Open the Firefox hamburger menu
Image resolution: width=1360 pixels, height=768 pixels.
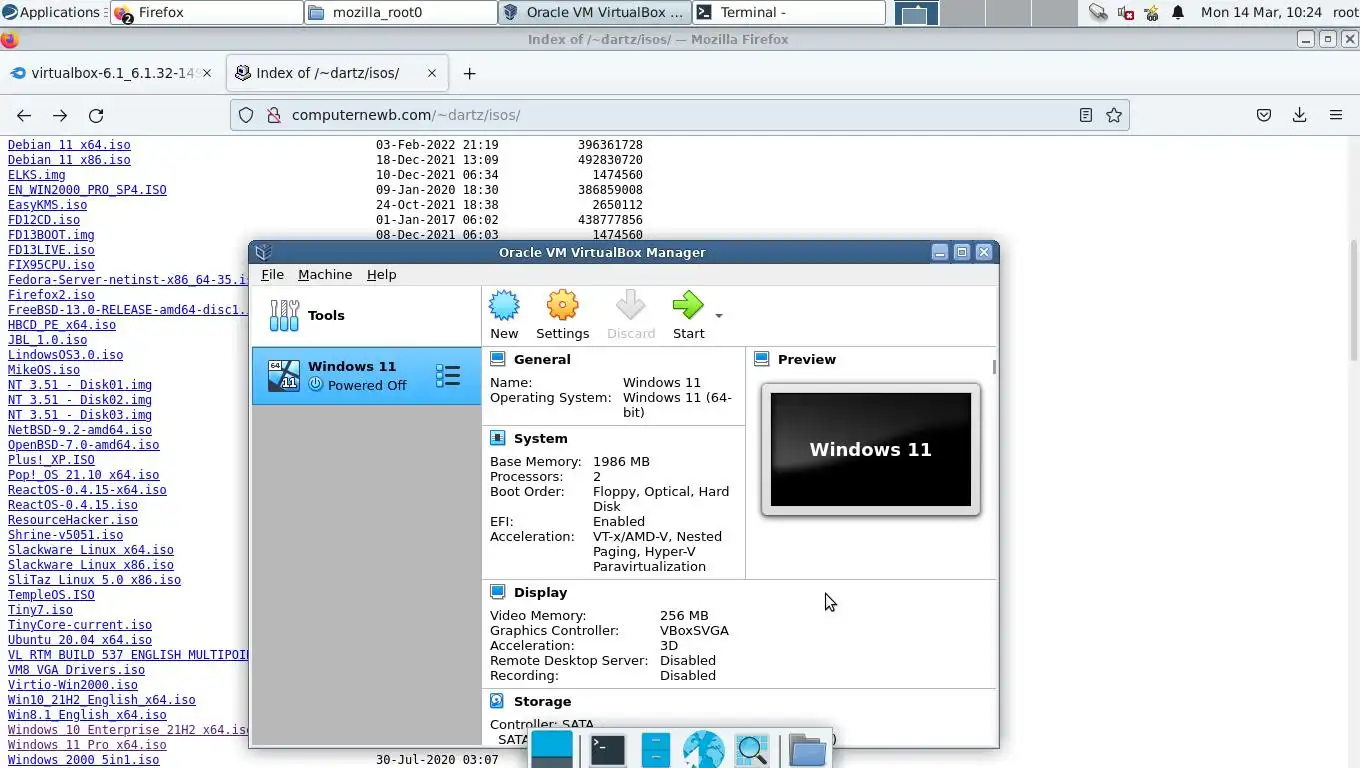coord(1336,115)
